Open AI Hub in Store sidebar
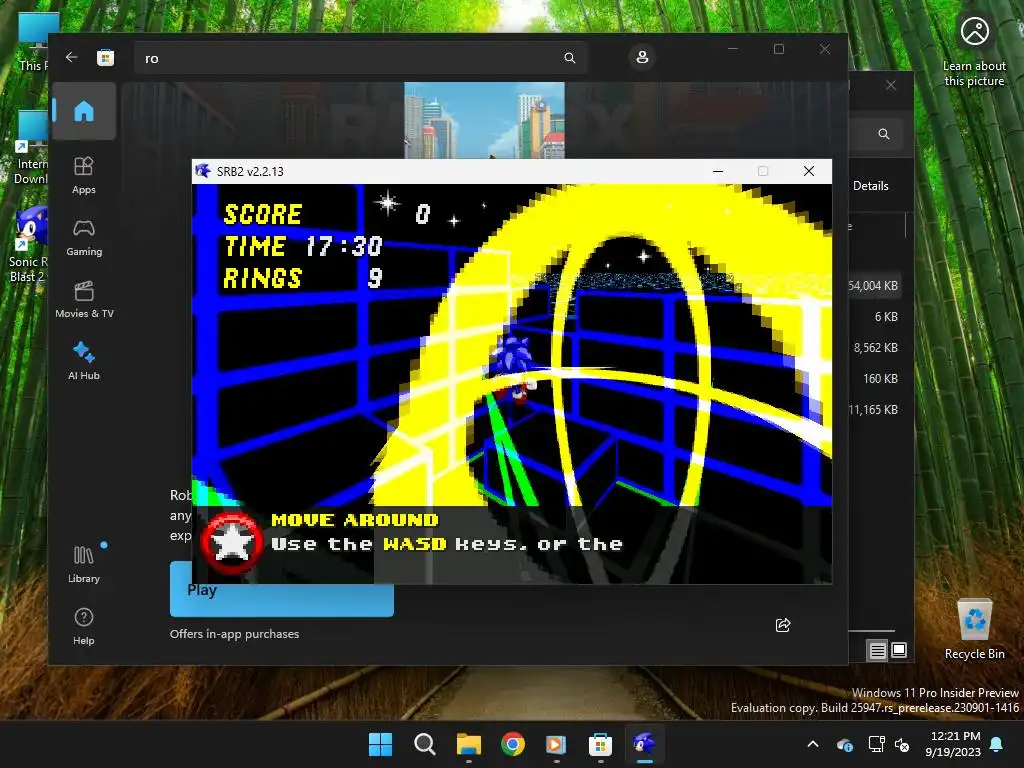 (84, 361)
